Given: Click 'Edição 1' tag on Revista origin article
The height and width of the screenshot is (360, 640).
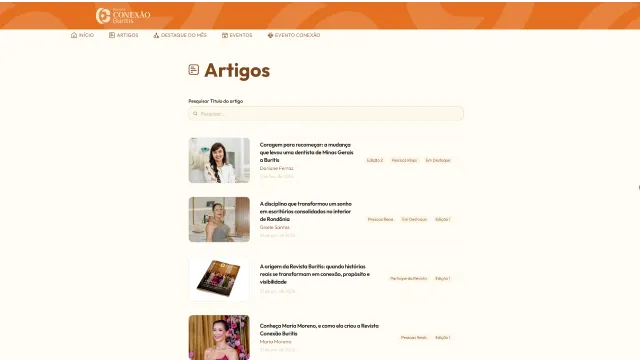Looking at the screenshot, I should tap(442, 279).
